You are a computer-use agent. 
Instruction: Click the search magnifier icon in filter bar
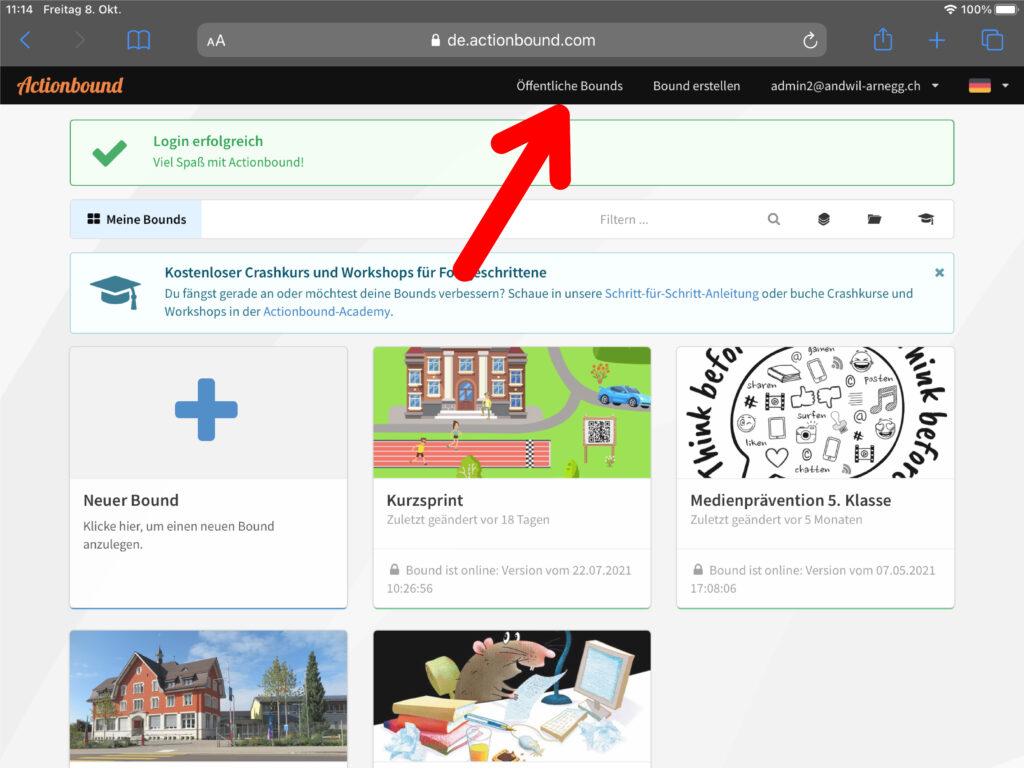pos(773,220)
